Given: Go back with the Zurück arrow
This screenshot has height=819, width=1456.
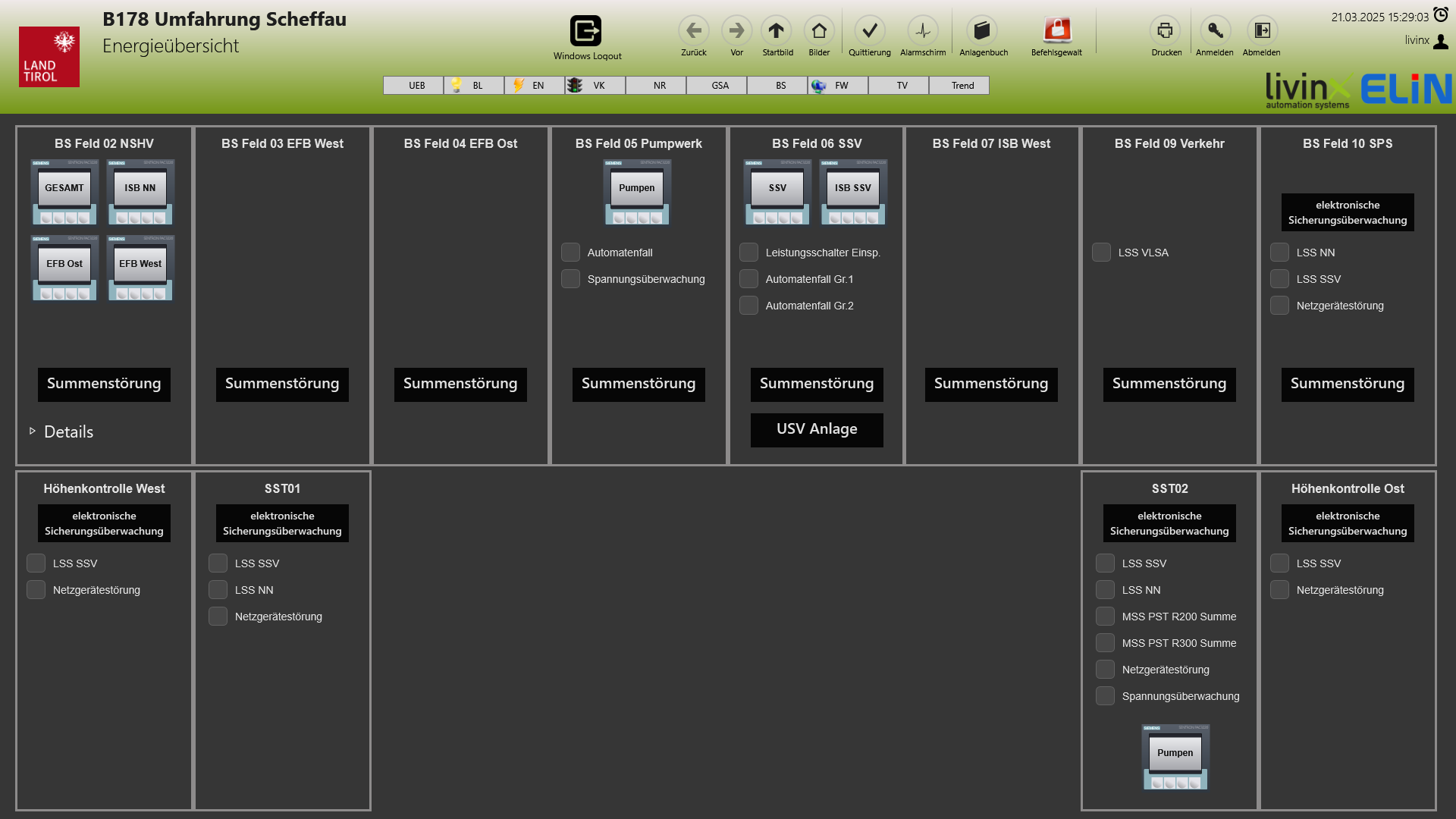Looking at the screenshot, I should [x=693, y=31].
